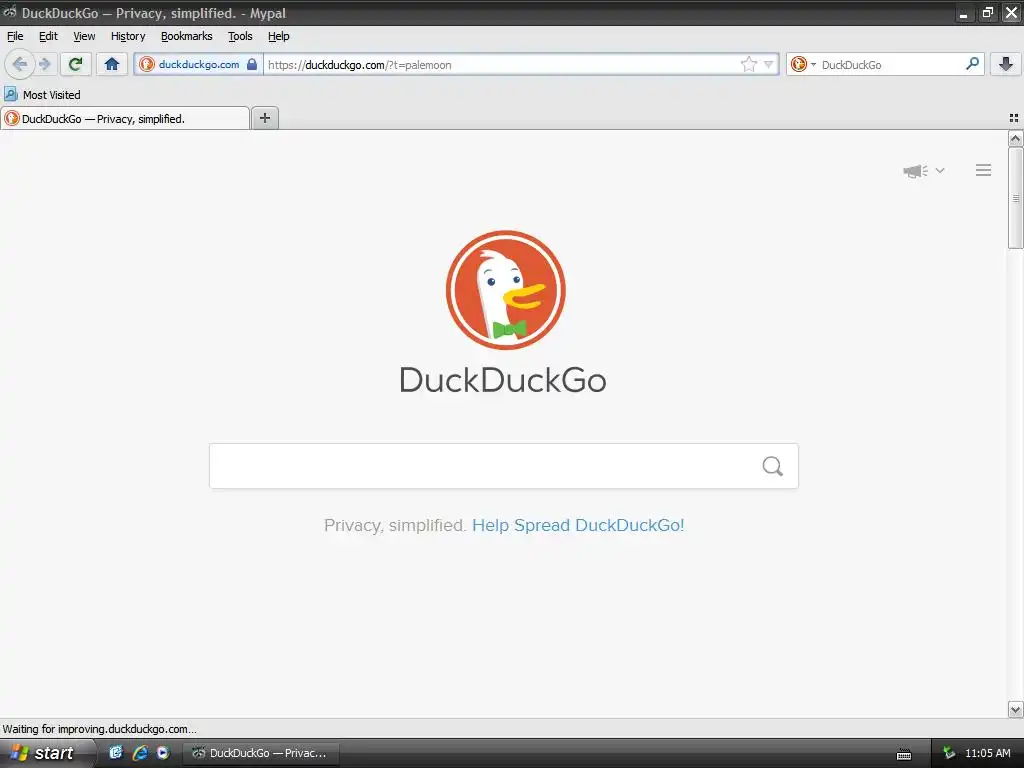Open the Help Spread DuckDuckGo! link
This screenshot has height=768, width=1024.
pos(578,525)
